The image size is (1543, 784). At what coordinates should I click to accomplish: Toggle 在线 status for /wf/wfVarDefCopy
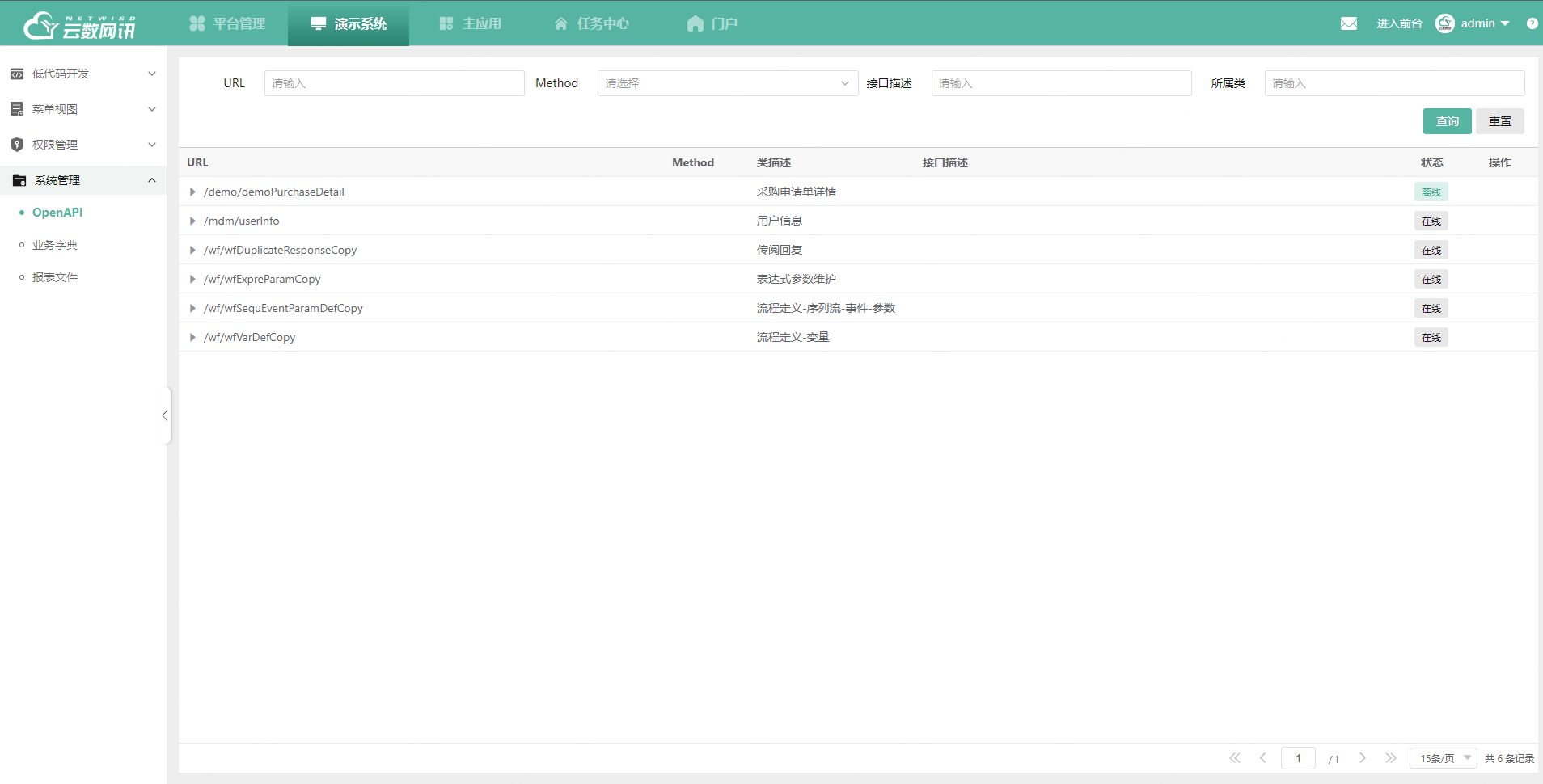click(1430, 337)
